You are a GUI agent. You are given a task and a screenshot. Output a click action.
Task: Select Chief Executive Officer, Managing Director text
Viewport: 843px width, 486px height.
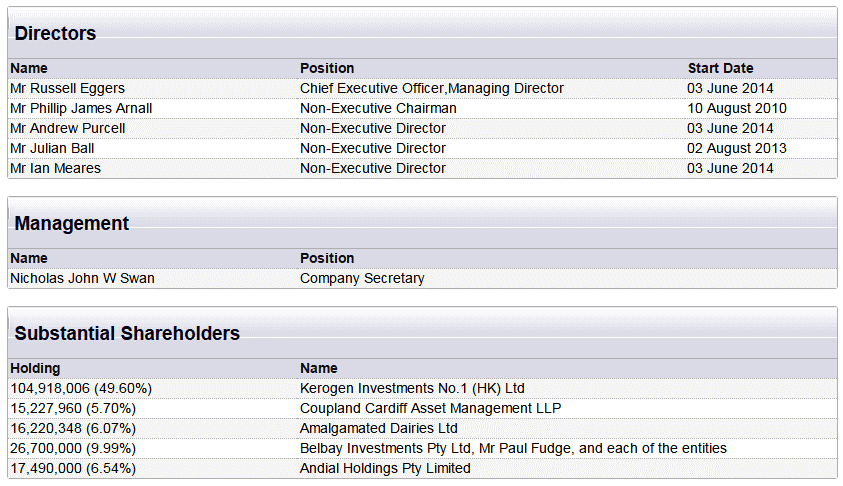click(432, 88)
